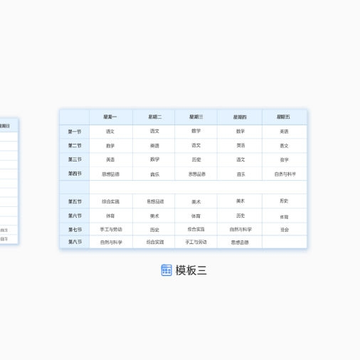Click 英语 in 第一节 under 星期五

pyautogui.click(x=284, y=132)
